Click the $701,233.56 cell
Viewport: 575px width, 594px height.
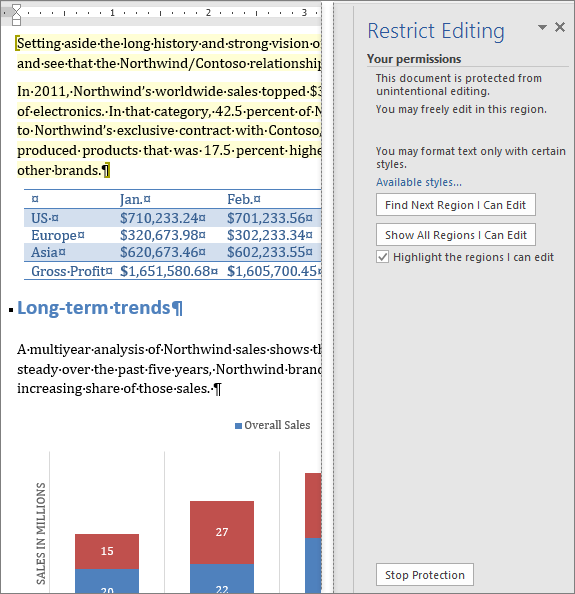(x=270, y=218)
